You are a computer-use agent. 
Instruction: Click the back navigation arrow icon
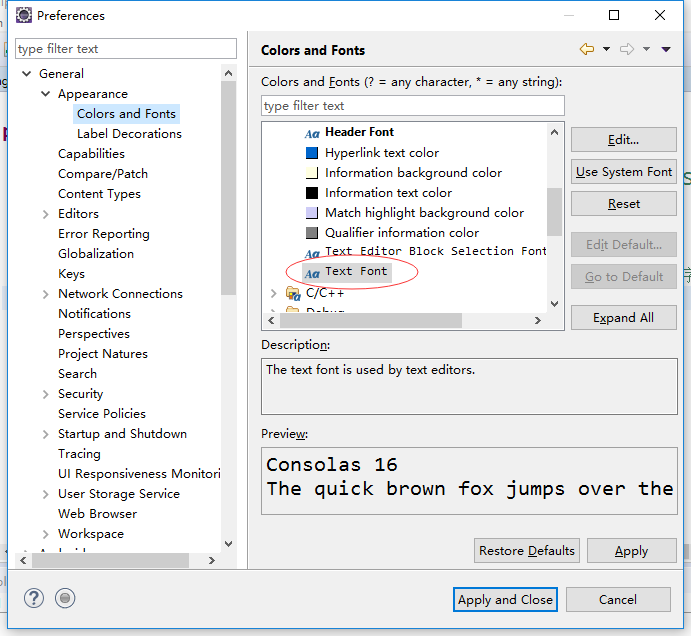pos(586,49)
